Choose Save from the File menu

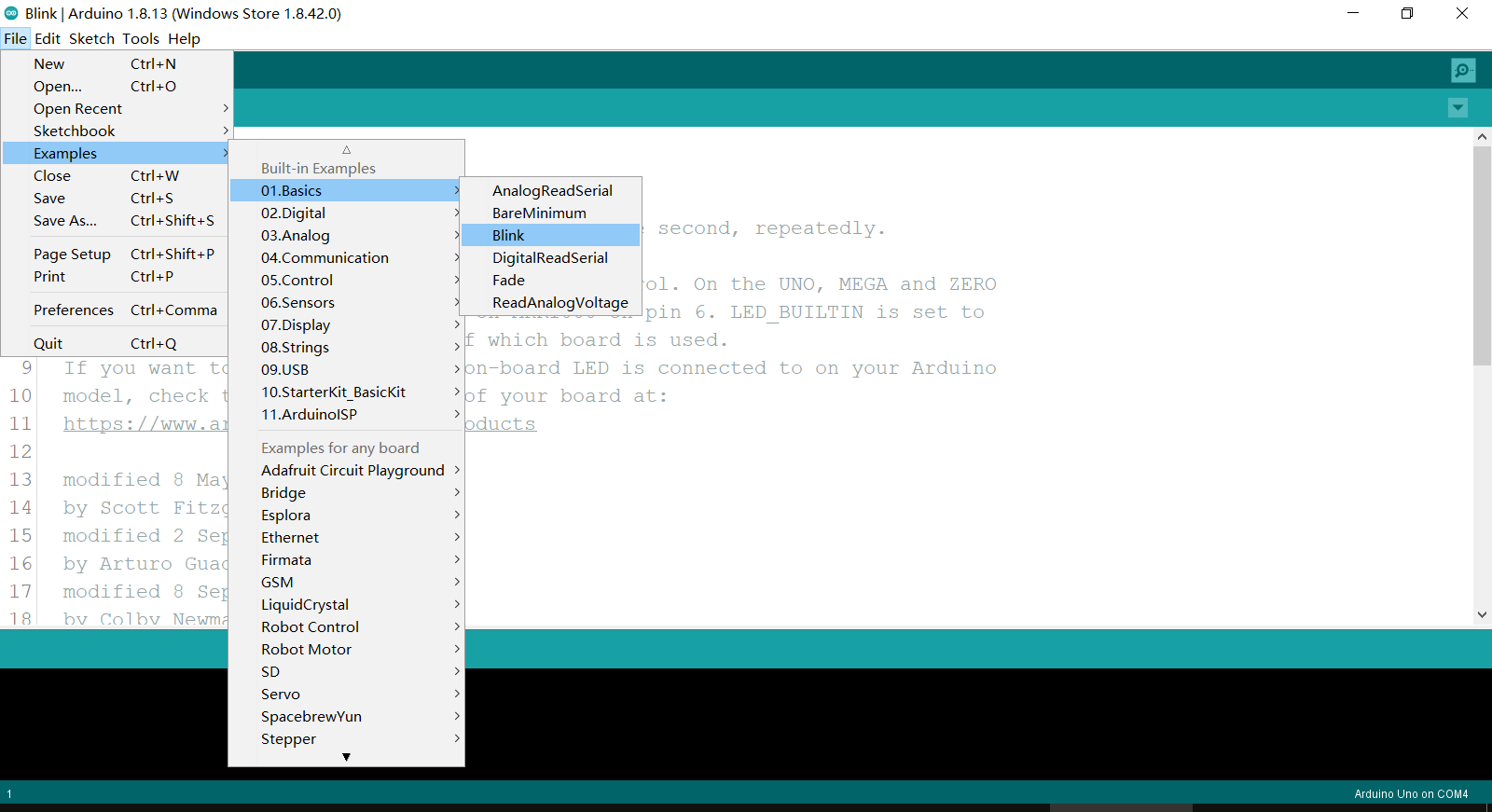pyautogui.click(x=117, y=198)
